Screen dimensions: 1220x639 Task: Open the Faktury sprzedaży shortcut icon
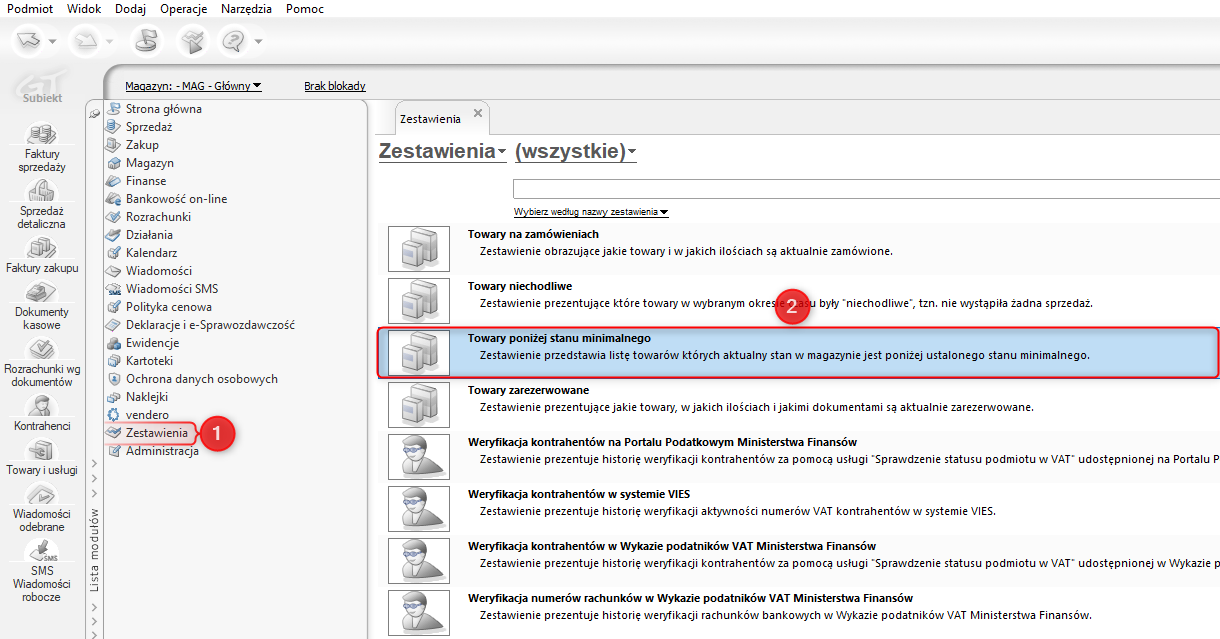[x=42, y=134]
